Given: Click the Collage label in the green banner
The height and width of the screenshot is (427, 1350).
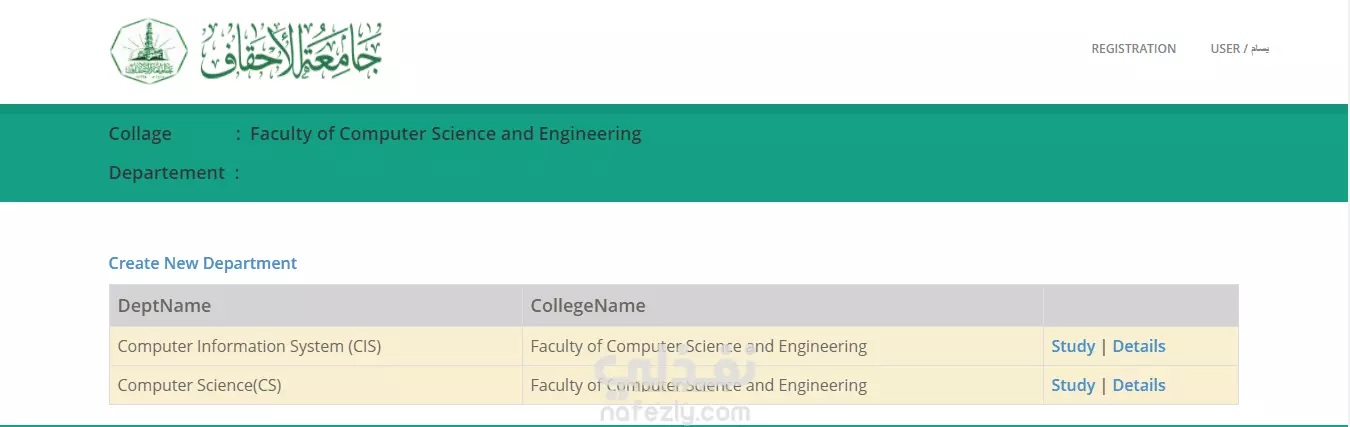Looking at the screenshot, I should click(x=140, y=134).
